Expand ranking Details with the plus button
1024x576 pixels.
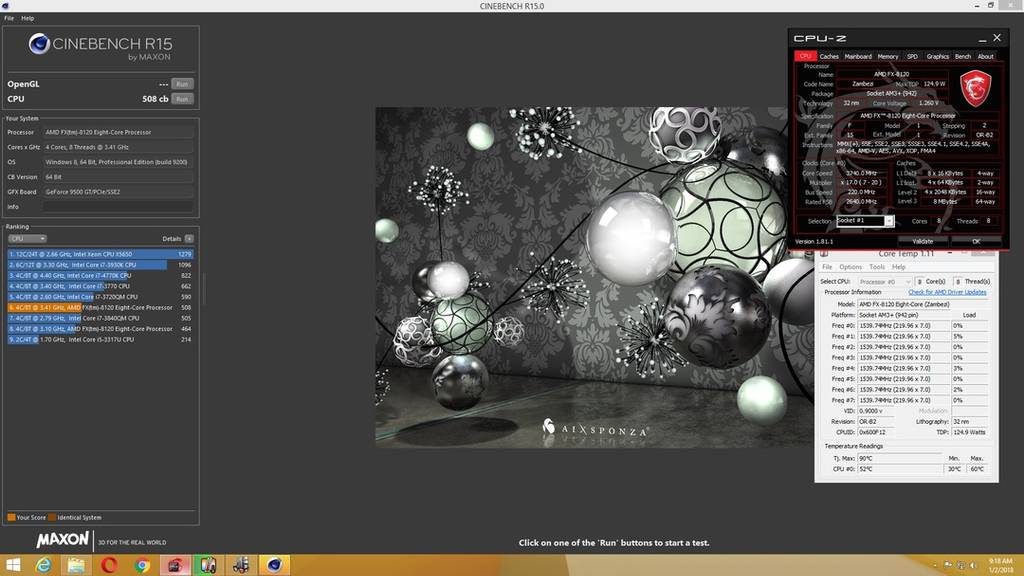pyautogui.click(x=189, y=239)
